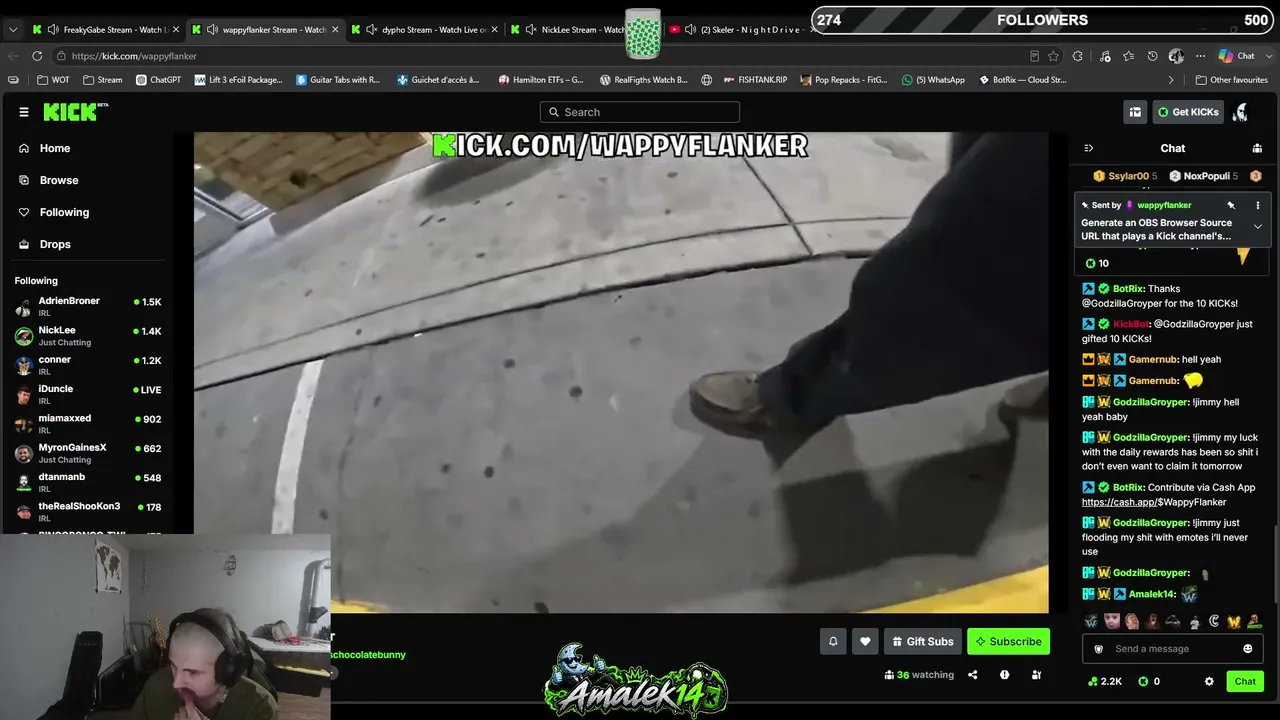
Task: Open the 2.2K channel points balance
Action: [x=1105, y=681]
